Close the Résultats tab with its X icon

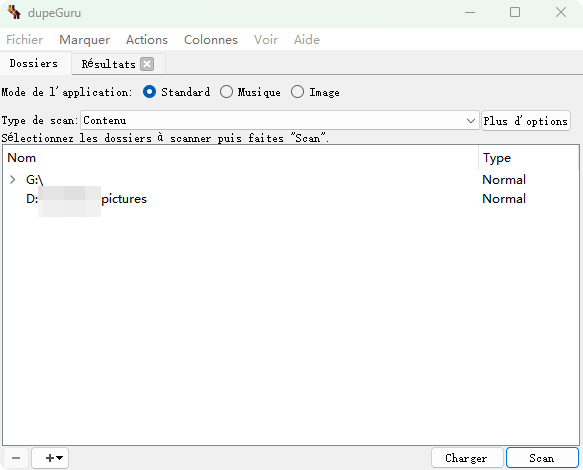coord(147,64)
